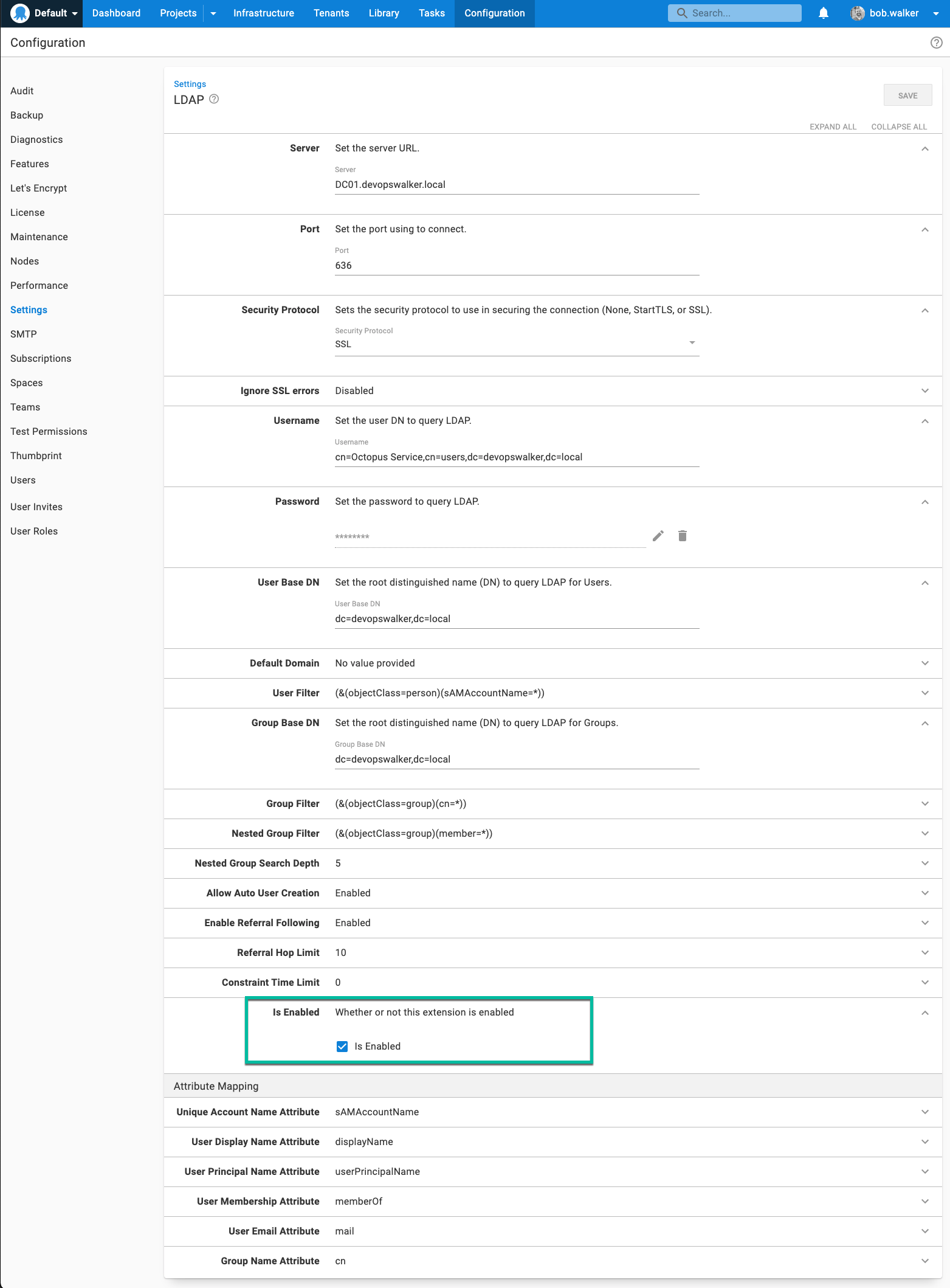The image size is (950, 1288).
Task: Uncheck the Is Enabled checkbox
Action: 342,1046
